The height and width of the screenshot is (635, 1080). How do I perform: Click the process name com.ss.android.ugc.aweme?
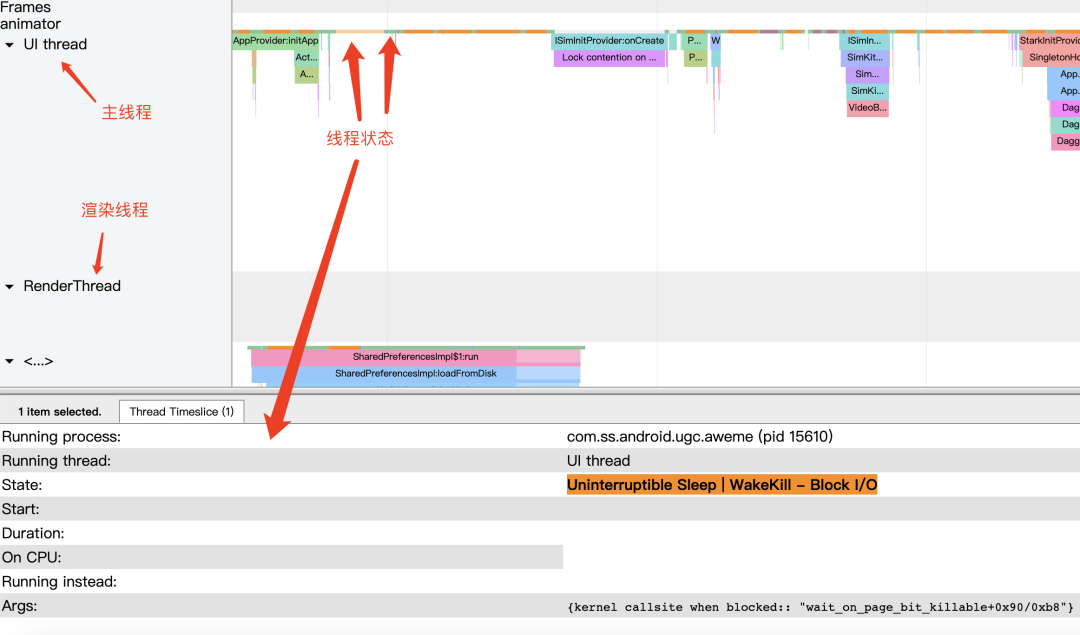(660, 437)
